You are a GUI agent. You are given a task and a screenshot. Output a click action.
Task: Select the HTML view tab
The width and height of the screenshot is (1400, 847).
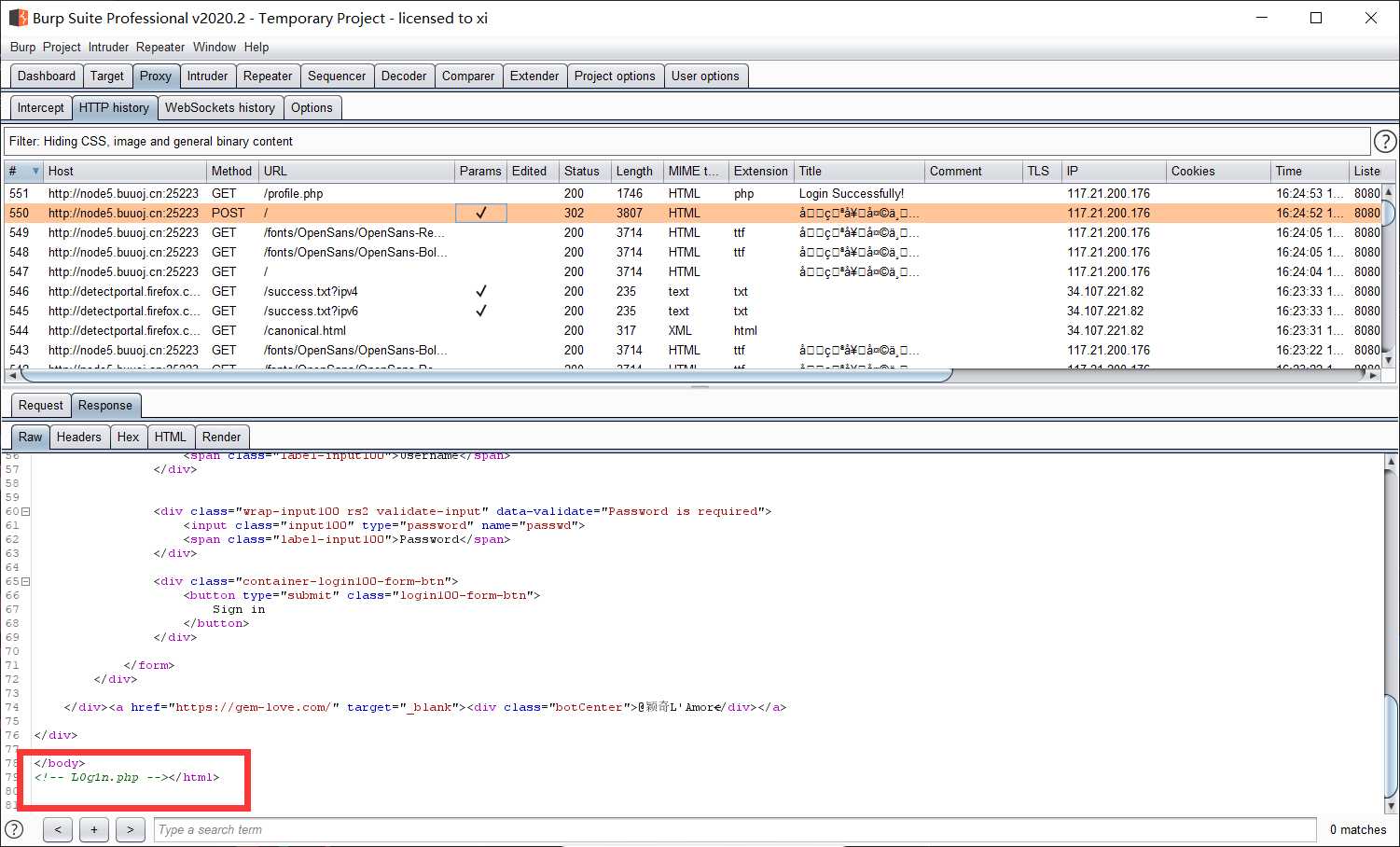tap(171, 437)
